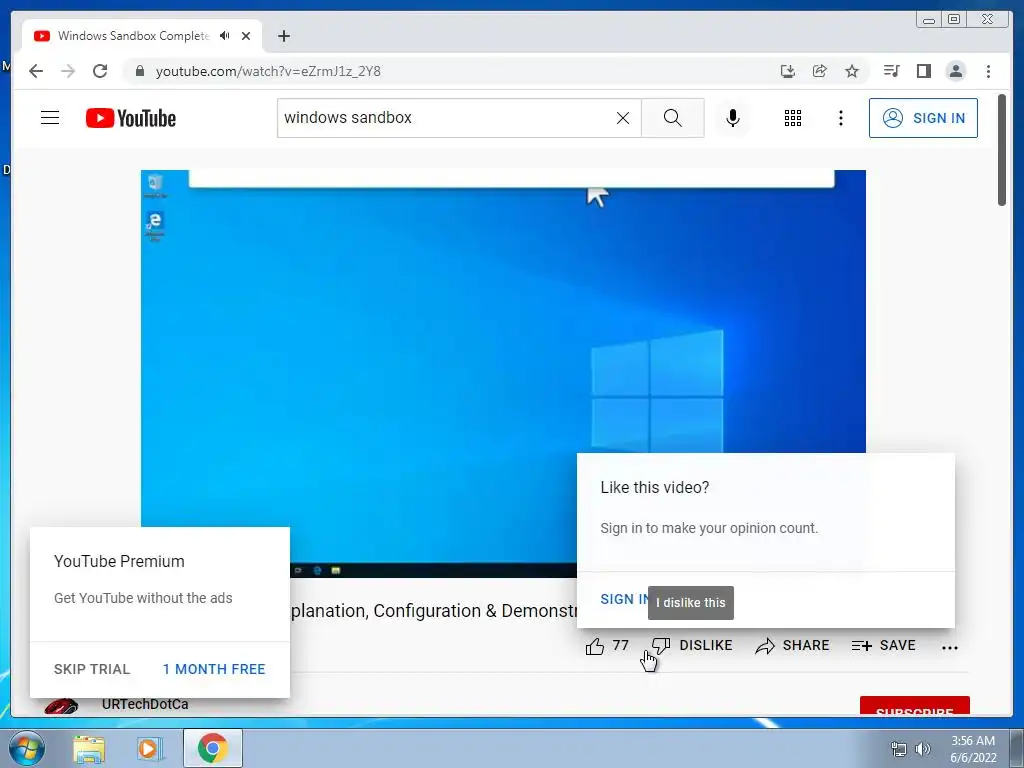
Task: Clear the search box text
Action: [623, 118]
